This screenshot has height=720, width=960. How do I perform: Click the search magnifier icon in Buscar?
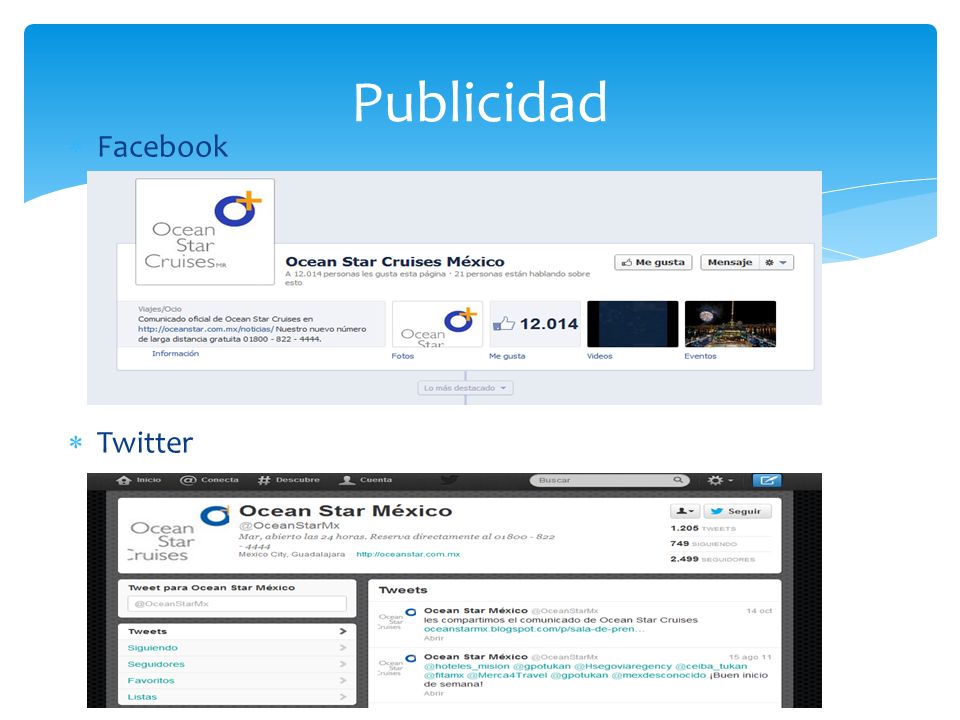(x=678, y=480)
